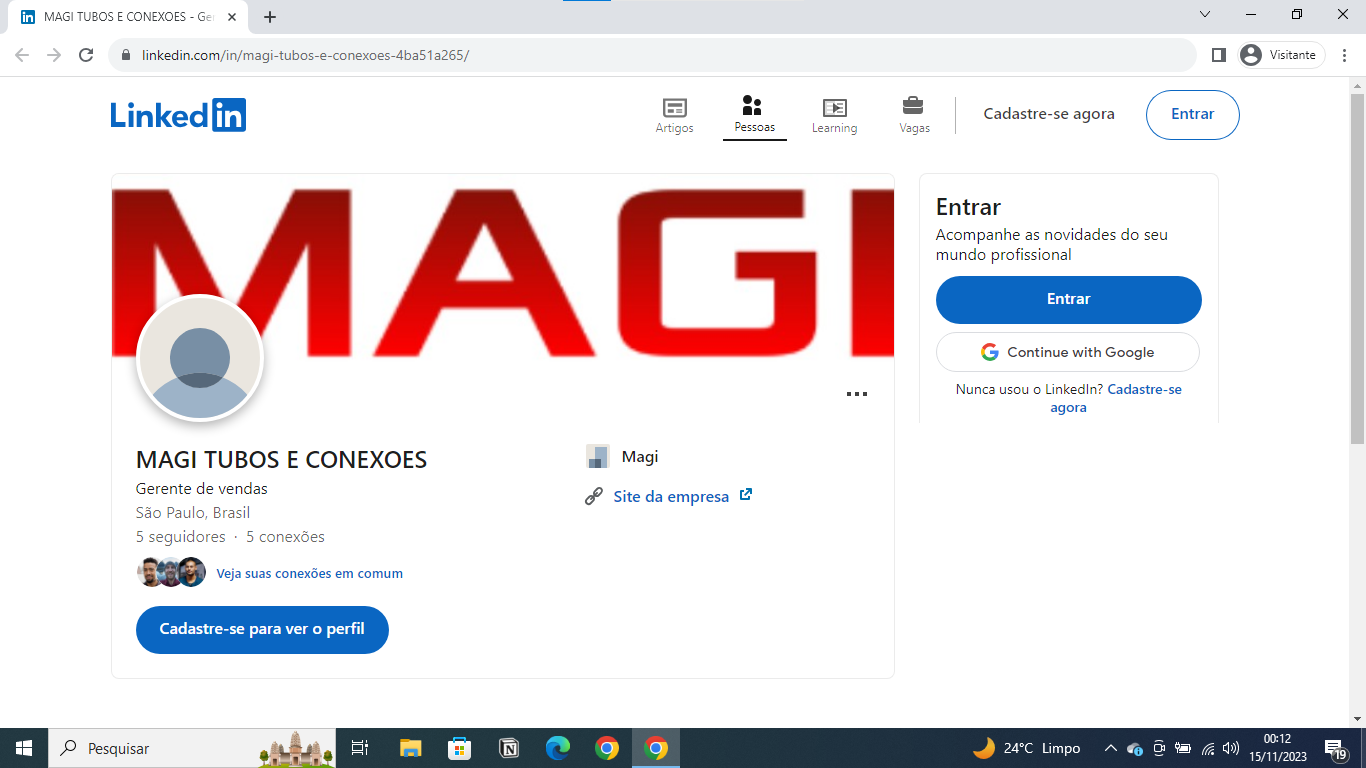This screenshot has height=768, width=1366.
Task: Open the three-dot more actions menu
Action: tap(857, 393)
